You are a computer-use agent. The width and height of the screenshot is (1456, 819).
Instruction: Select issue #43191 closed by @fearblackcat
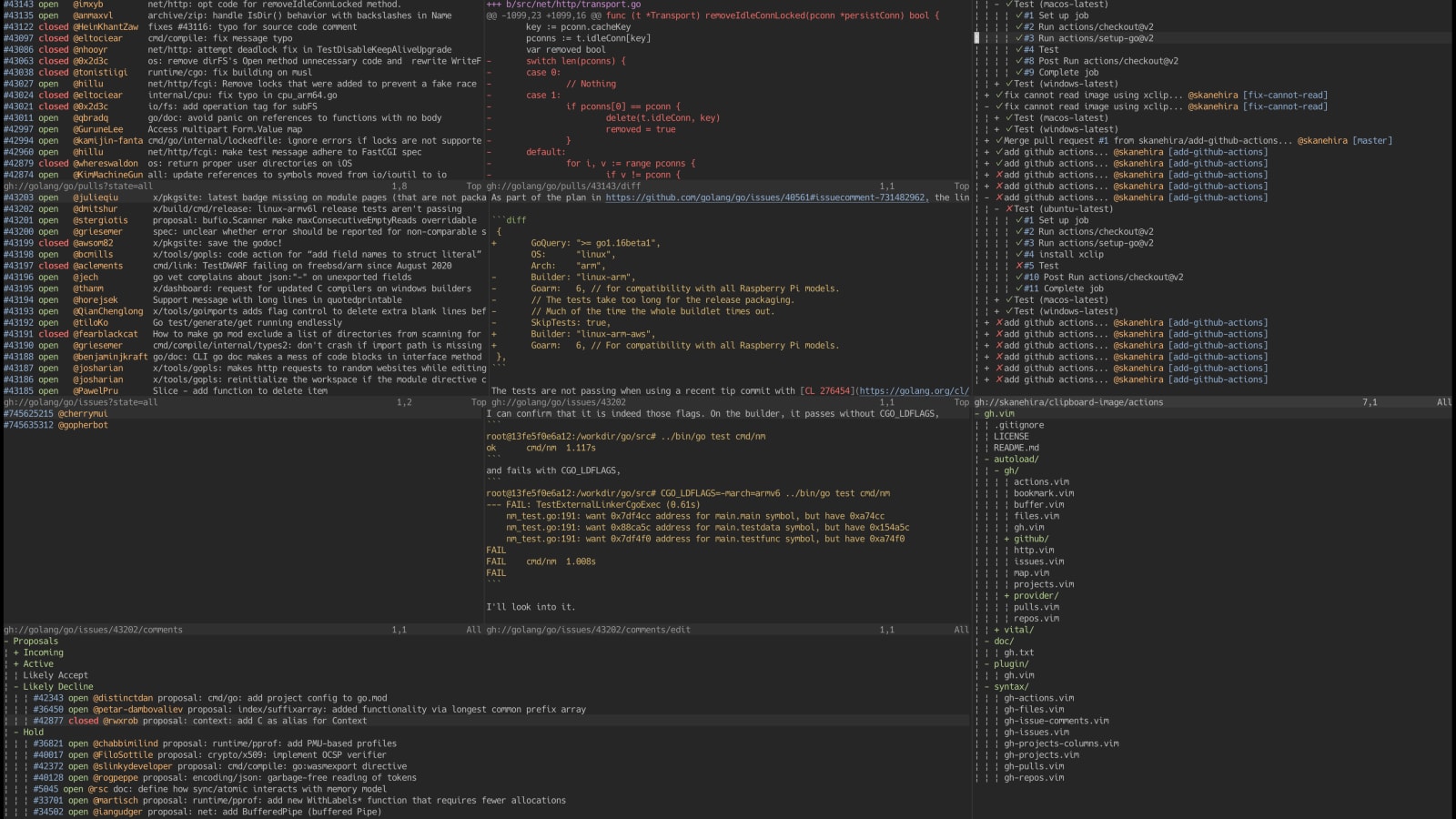244,334
